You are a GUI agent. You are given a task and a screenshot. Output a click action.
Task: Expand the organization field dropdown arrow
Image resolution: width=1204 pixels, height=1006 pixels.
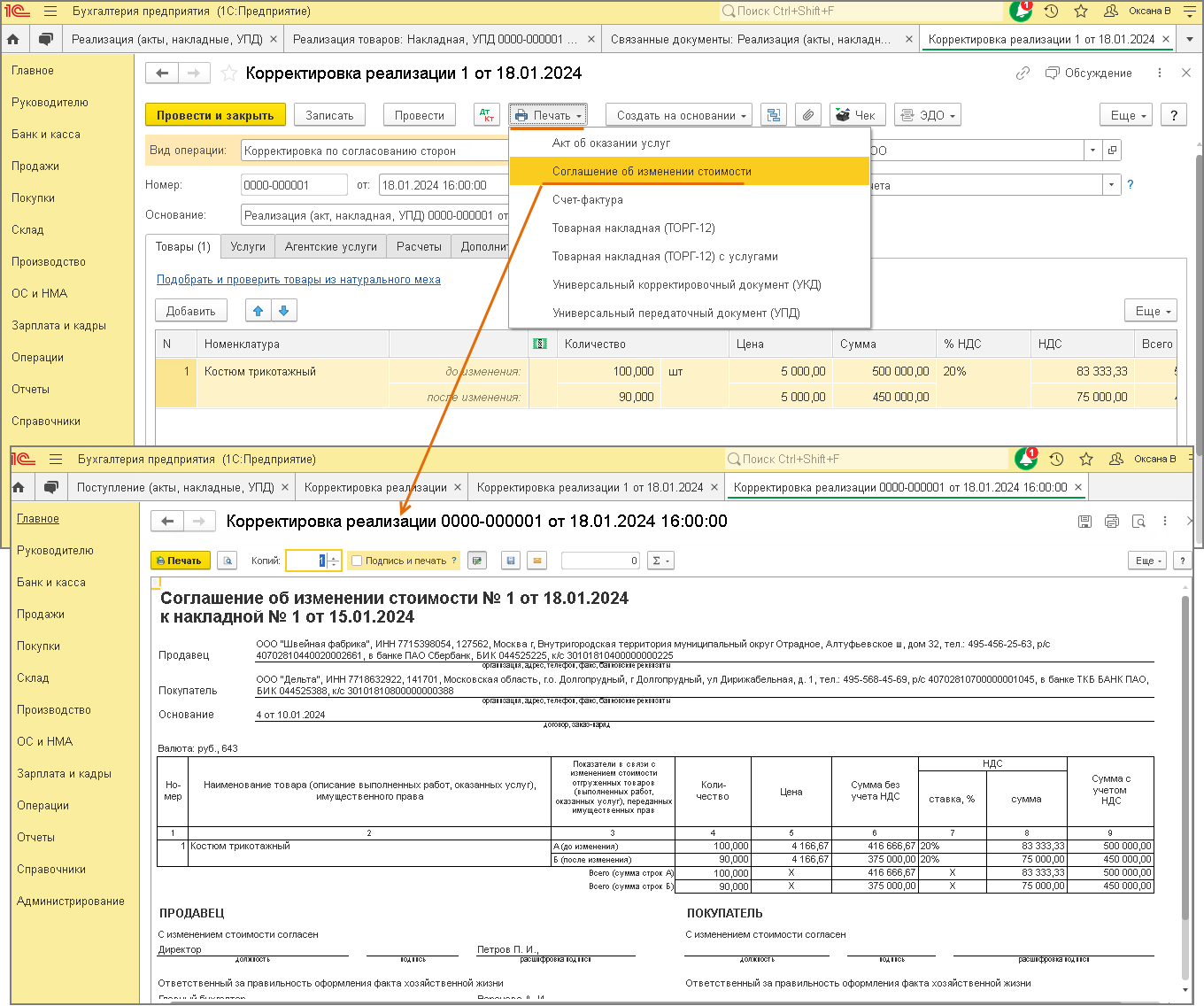tap(1093, 151)
